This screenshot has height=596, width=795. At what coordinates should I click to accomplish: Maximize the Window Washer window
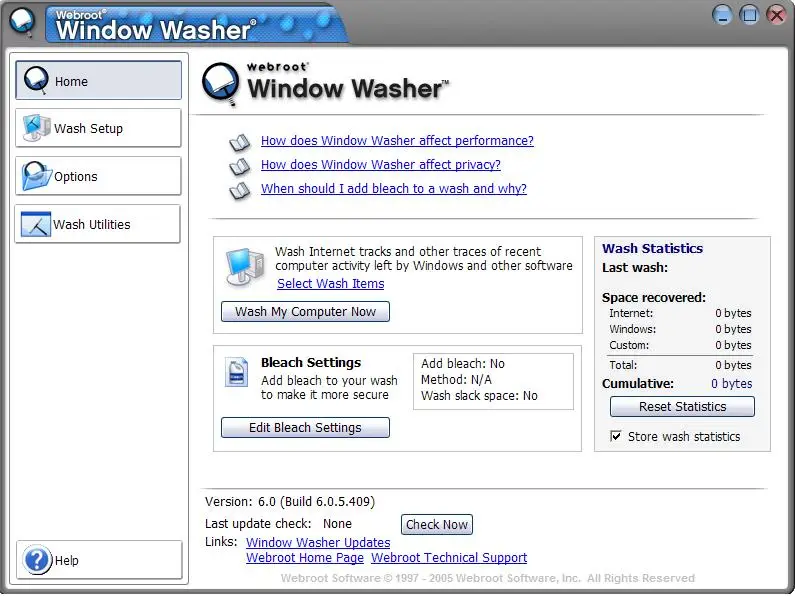749,14
